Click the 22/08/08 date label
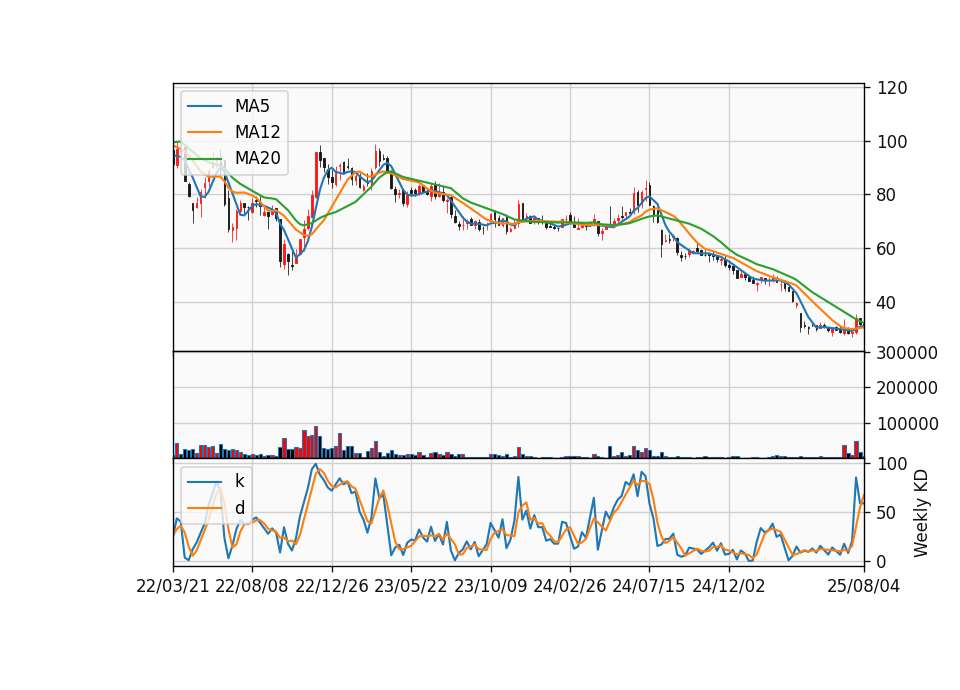 [x=252, y=586]
